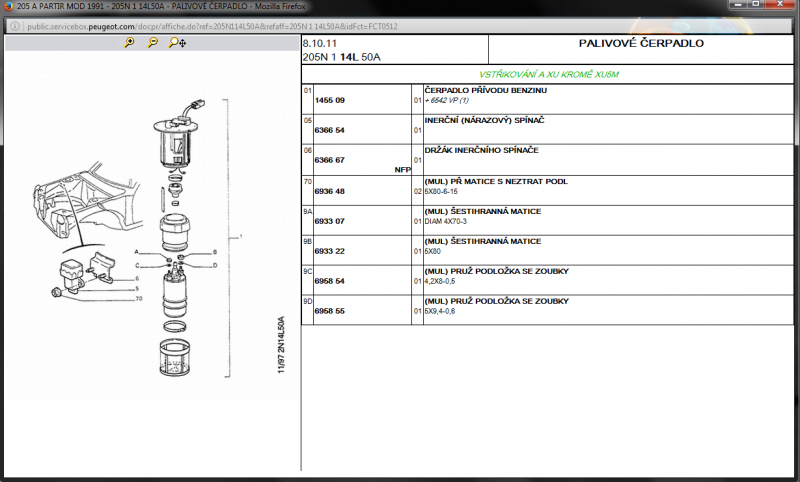This screenshot has width=800, height=482.
Task: Click the zoom out magnifier icon
Action: [x=152, y=43]
